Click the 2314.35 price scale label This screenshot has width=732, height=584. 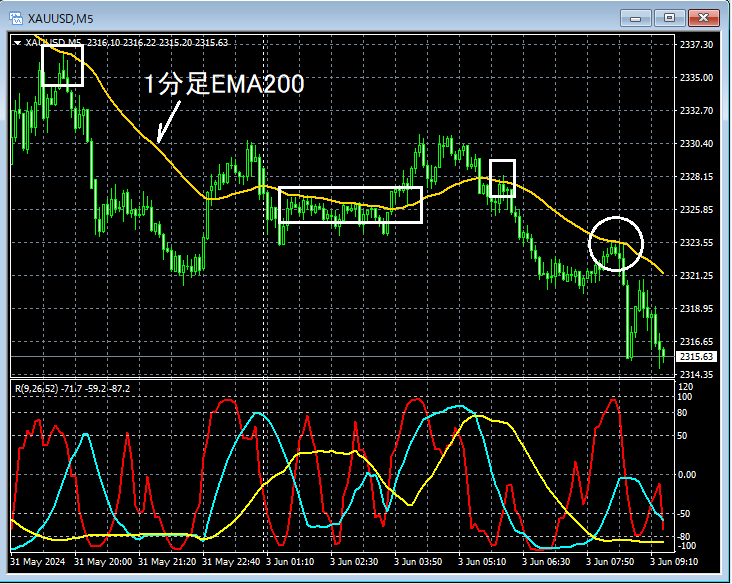coord(697,374)
